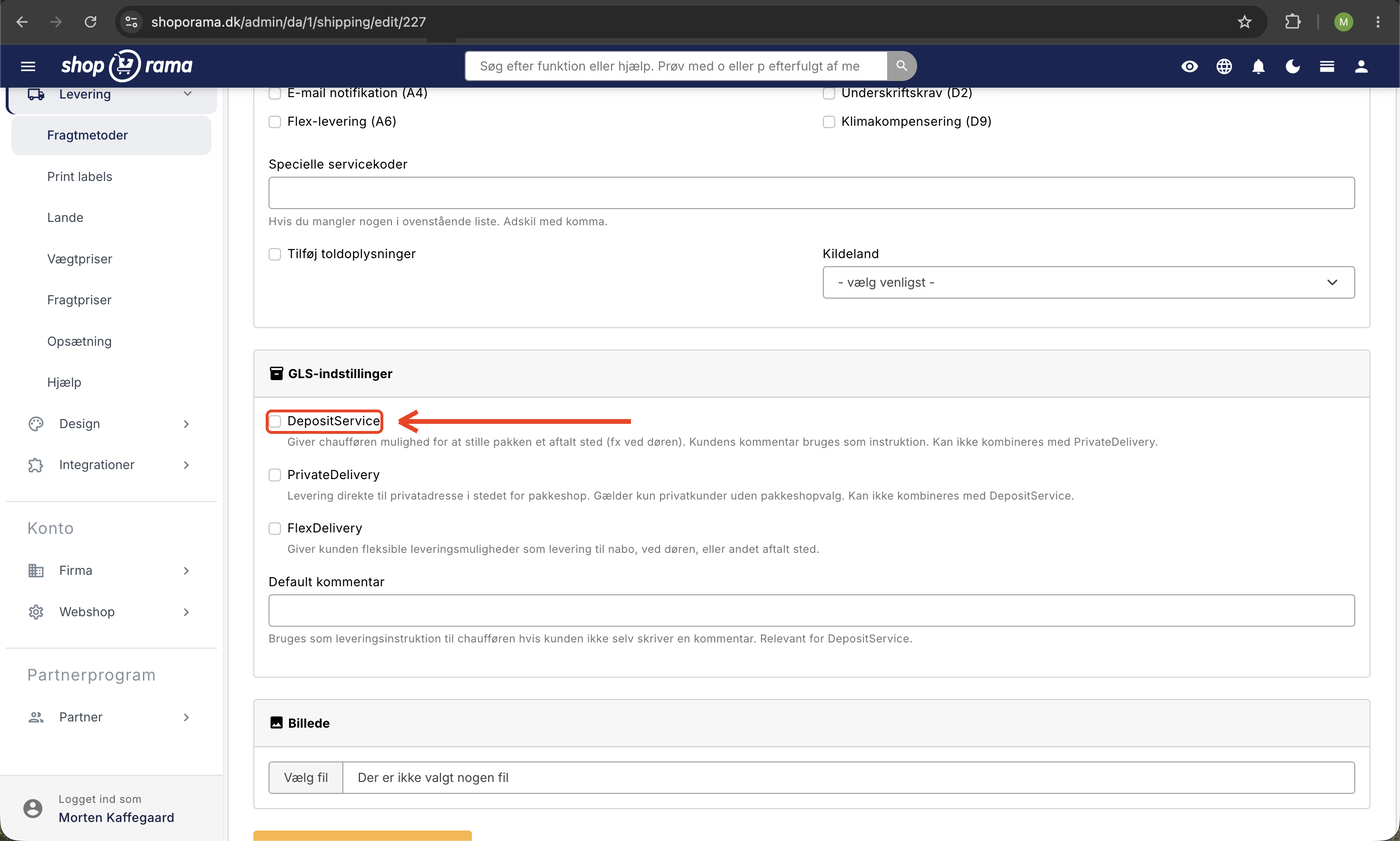Collapse the Levering chevron
The height and width of the screenshot is (841, 1400).
pos(187,94)
